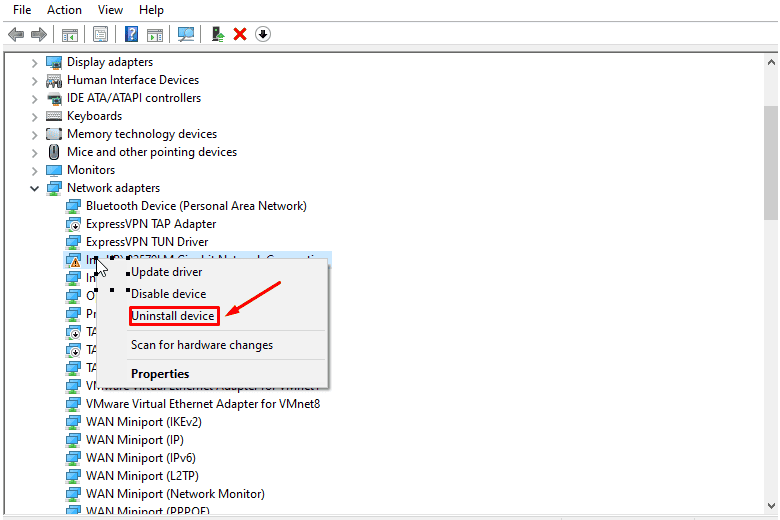Screen dimensions: 780x520
Task: Click the ExpressVPN TAP Adapter icon
Action: (x=73, y=224)
